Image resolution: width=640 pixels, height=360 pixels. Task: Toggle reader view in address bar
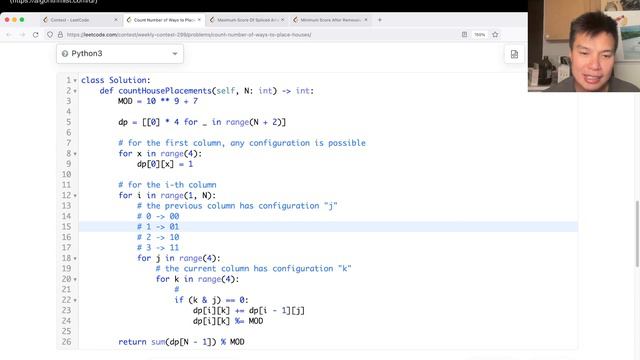coord(464,35)
